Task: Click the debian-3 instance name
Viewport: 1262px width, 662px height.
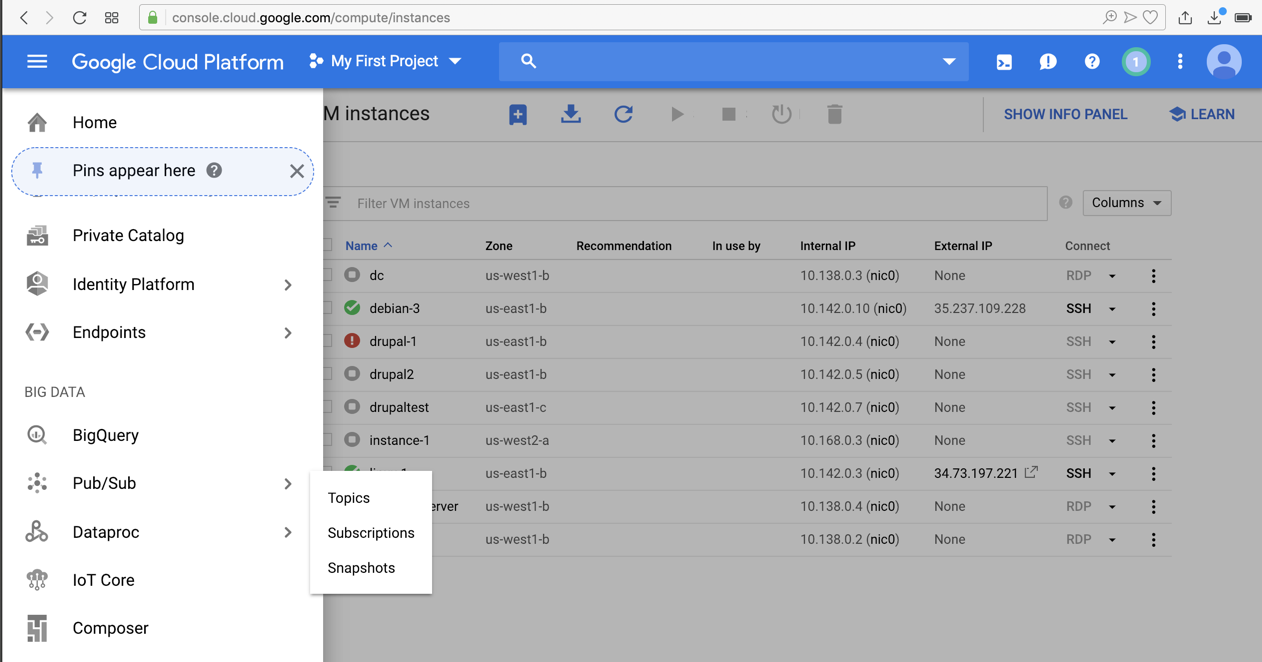Action: [x=394, y=309]
